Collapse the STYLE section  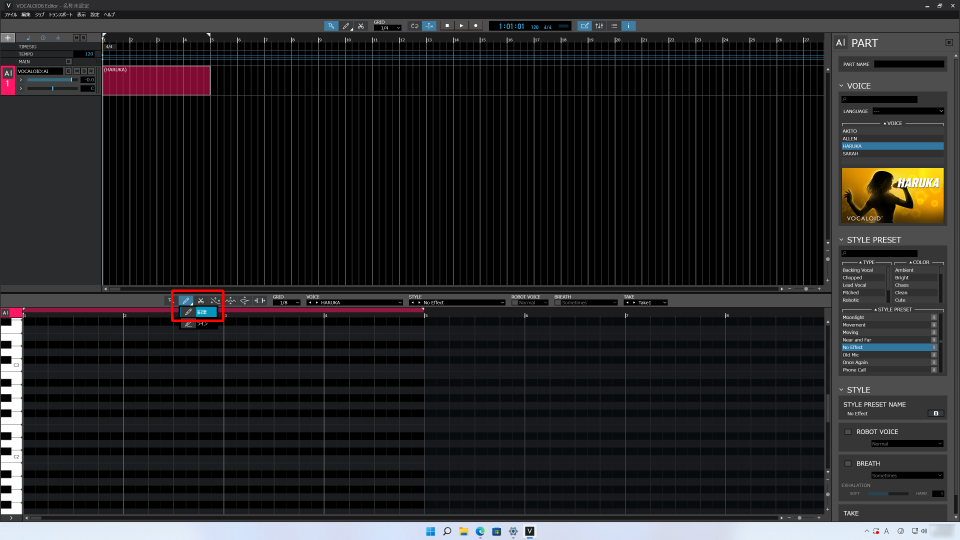[x=841, y=390]
